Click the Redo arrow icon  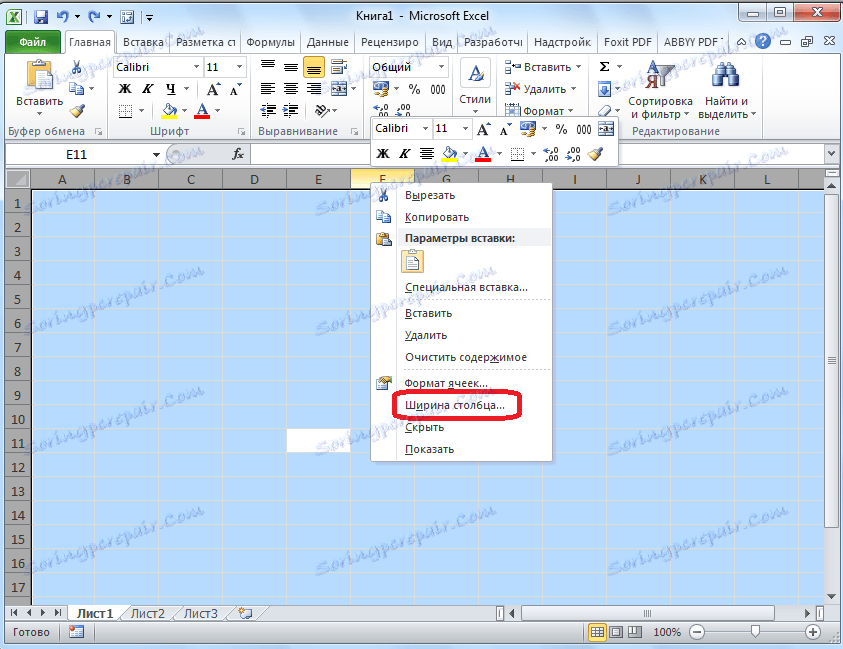point(95,17)
